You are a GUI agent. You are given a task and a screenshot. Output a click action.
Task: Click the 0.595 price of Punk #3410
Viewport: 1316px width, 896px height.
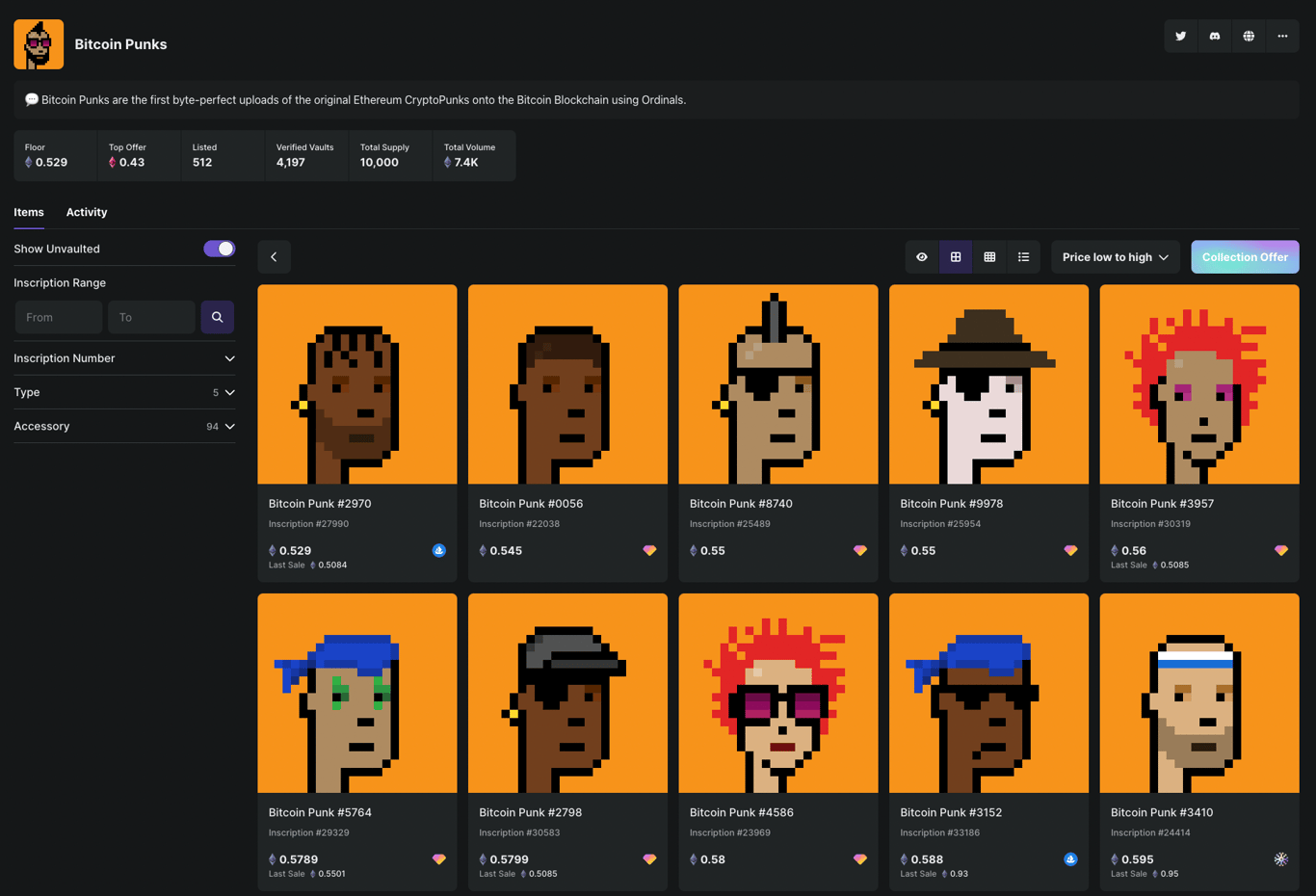pyautogui.click(x=1132, y=859)
